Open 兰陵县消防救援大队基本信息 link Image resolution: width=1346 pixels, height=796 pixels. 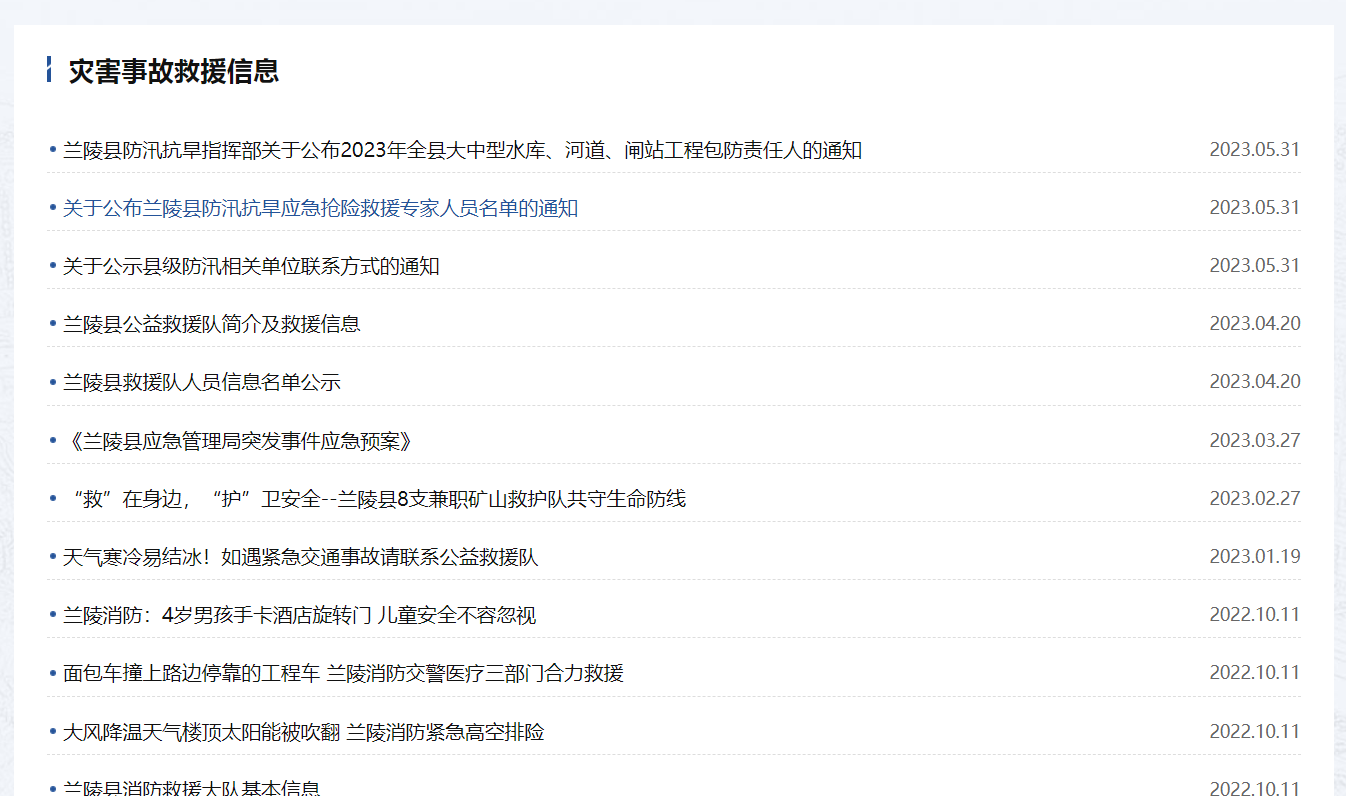click(x=192, y=788)
